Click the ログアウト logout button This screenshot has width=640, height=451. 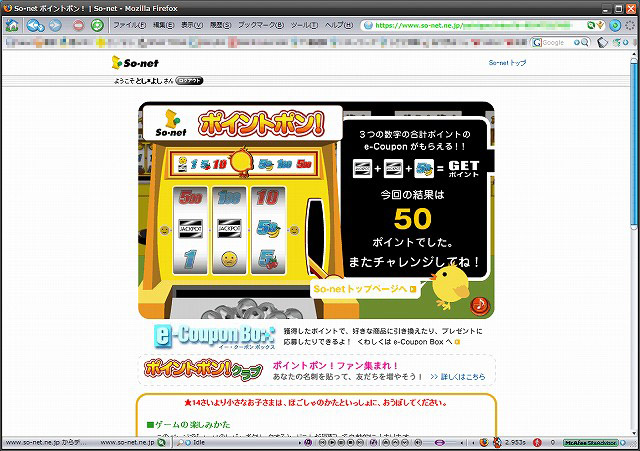(x=189, y=81)
